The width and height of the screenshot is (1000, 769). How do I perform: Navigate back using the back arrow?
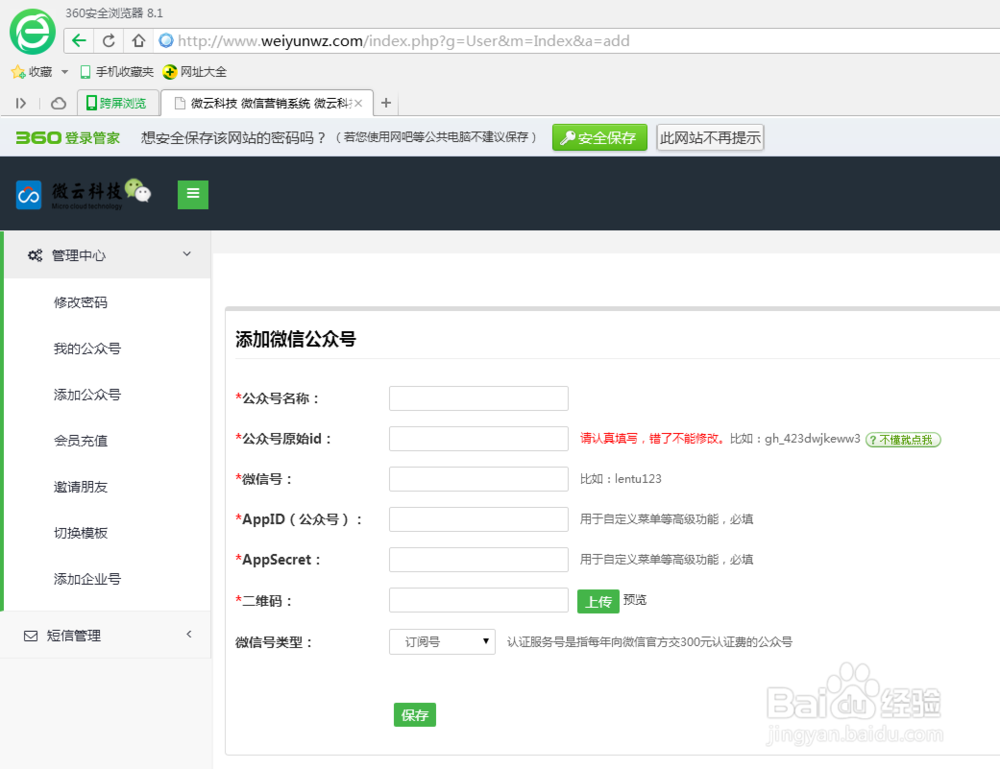pos(78,41)
